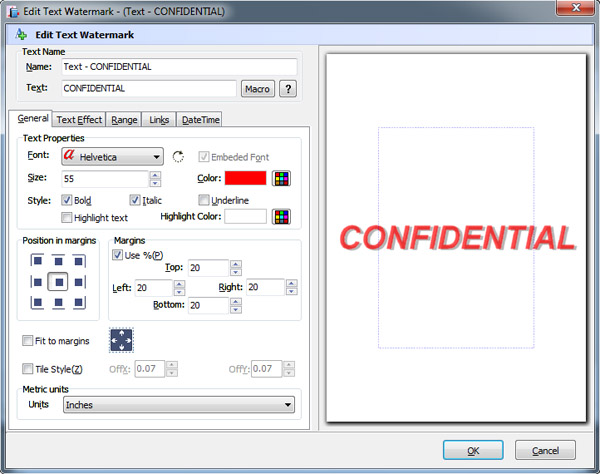
Task: Select the bottom-right position in margins
Action: [x=79, y=302]
